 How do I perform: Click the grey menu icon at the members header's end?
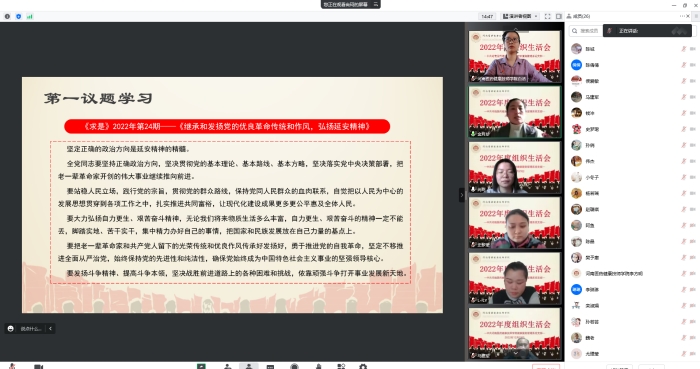(x=696, y=16)
